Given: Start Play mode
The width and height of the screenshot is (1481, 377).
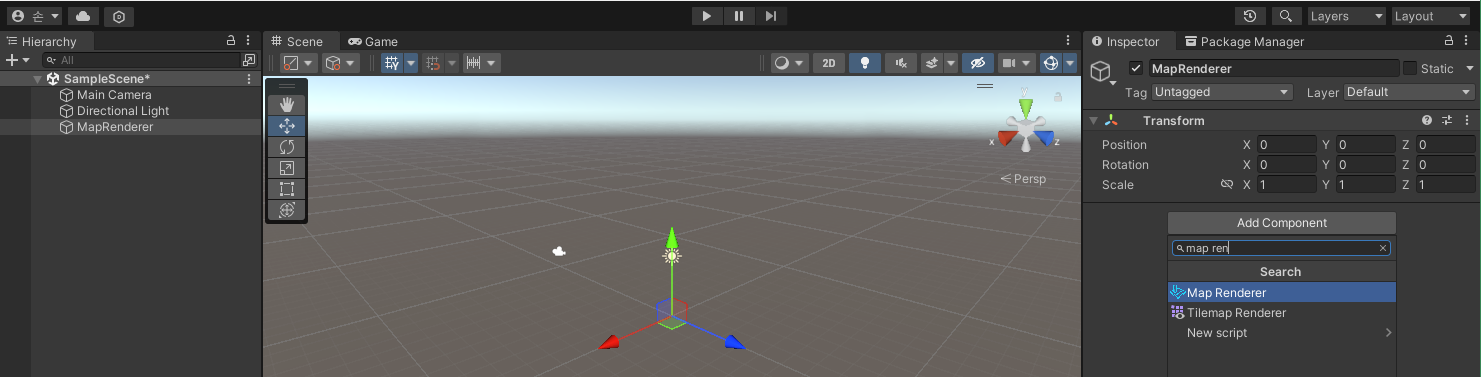Looking at the screenshot, I should click(707, 16).
